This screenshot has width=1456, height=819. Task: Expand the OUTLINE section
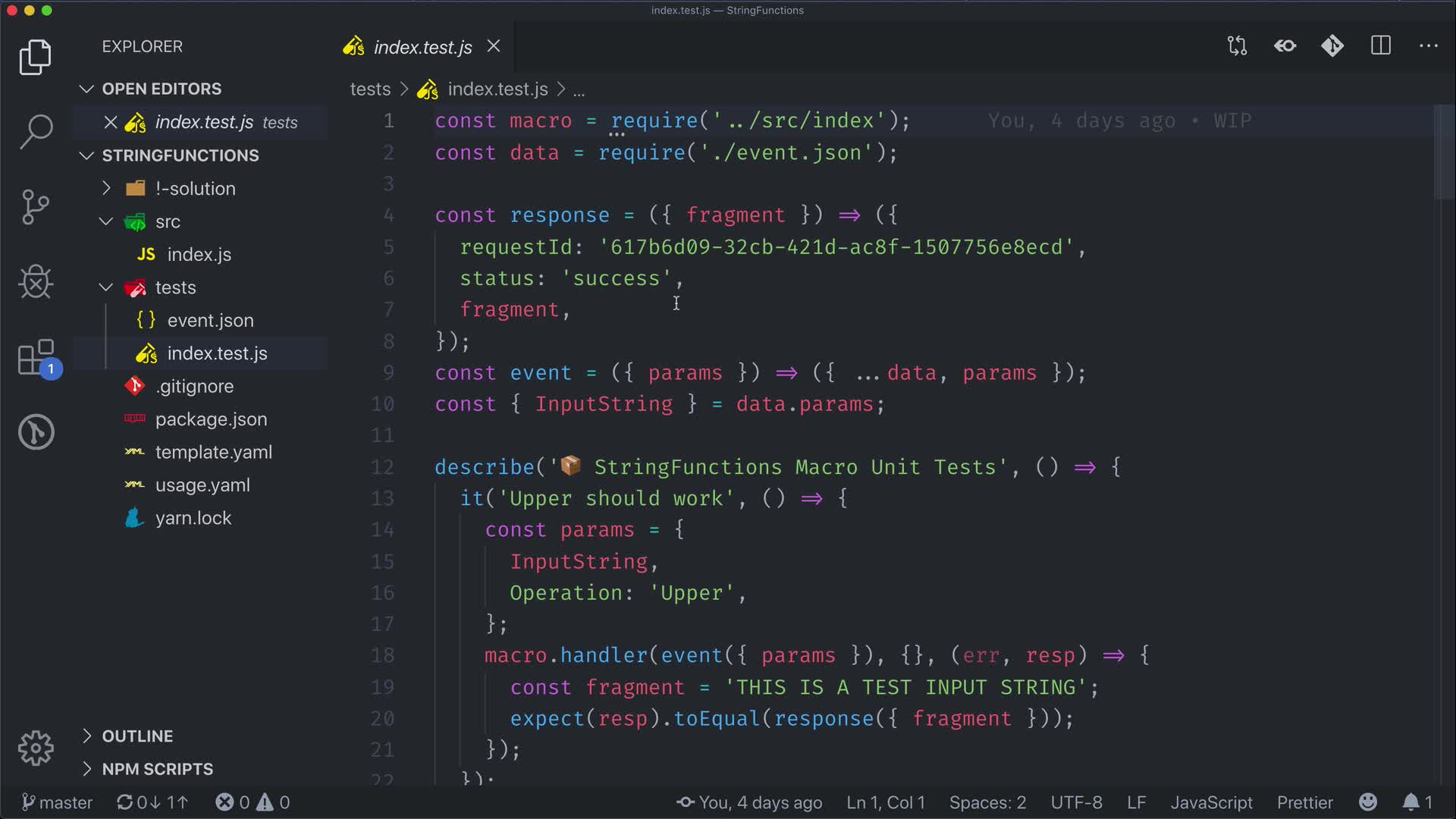coord(137,736)
